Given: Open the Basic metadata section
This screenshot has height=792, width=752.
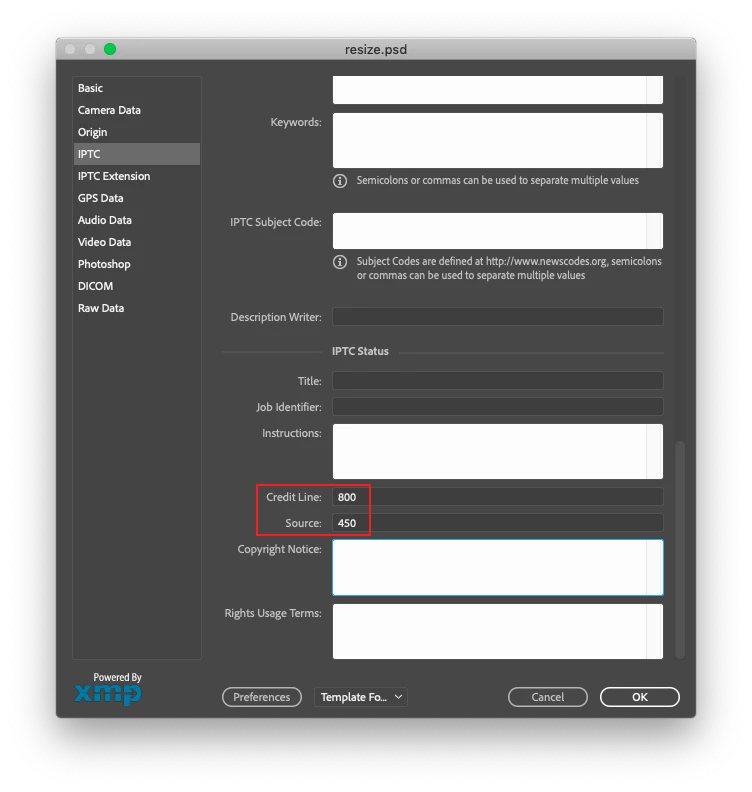Looking at the screenshot, I should pyautogui.click(x=136, y=88).
